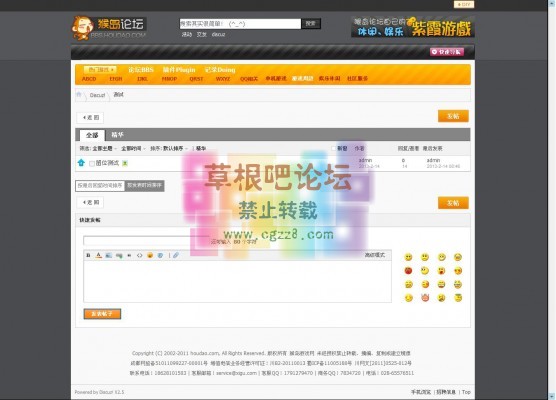
Task: Select QRST in the orange sub-navigation
Action: 196,79
